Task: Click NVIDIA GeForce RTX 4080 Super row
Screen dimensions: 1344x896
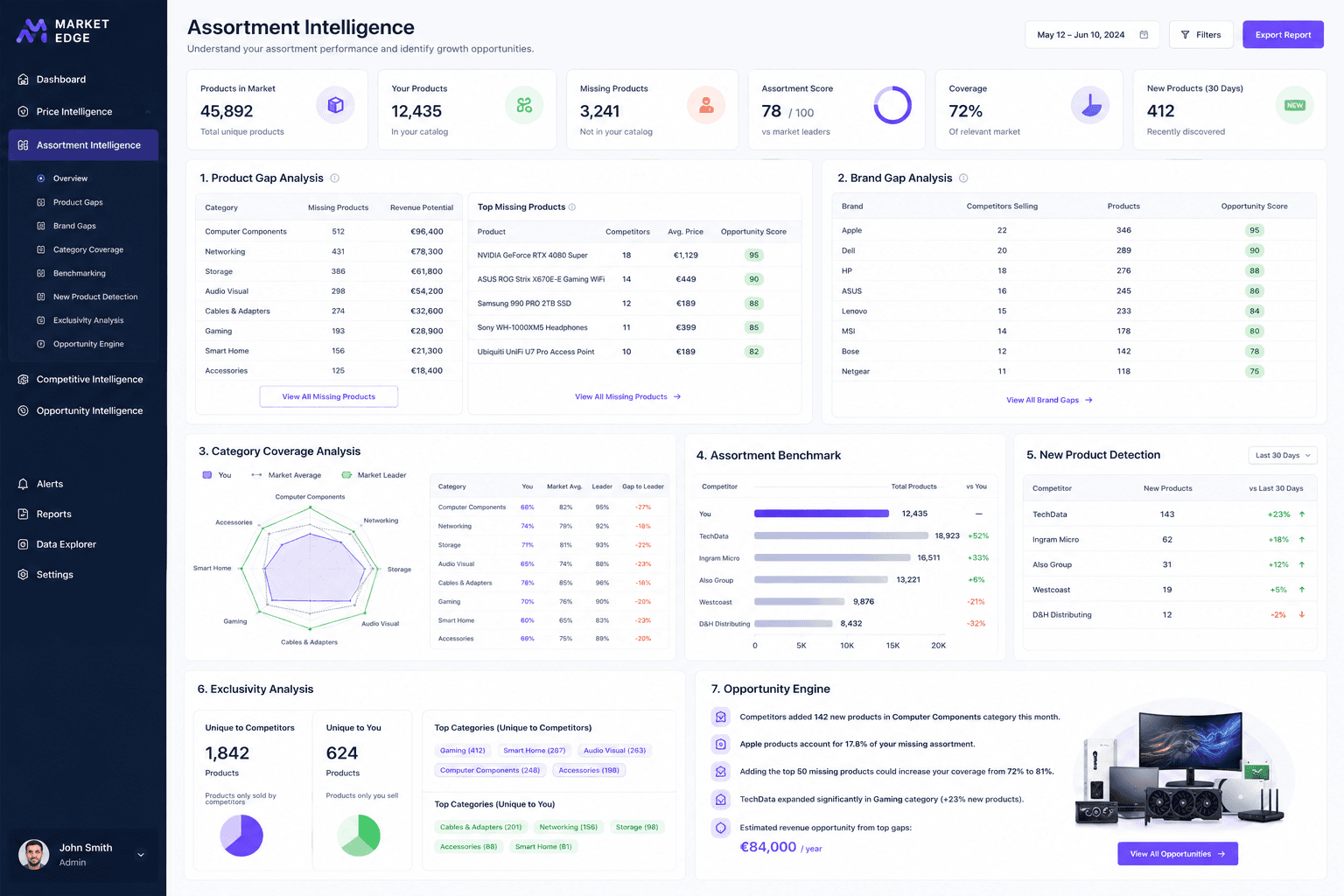Action: pyautogui.click(x=635, y=255)
